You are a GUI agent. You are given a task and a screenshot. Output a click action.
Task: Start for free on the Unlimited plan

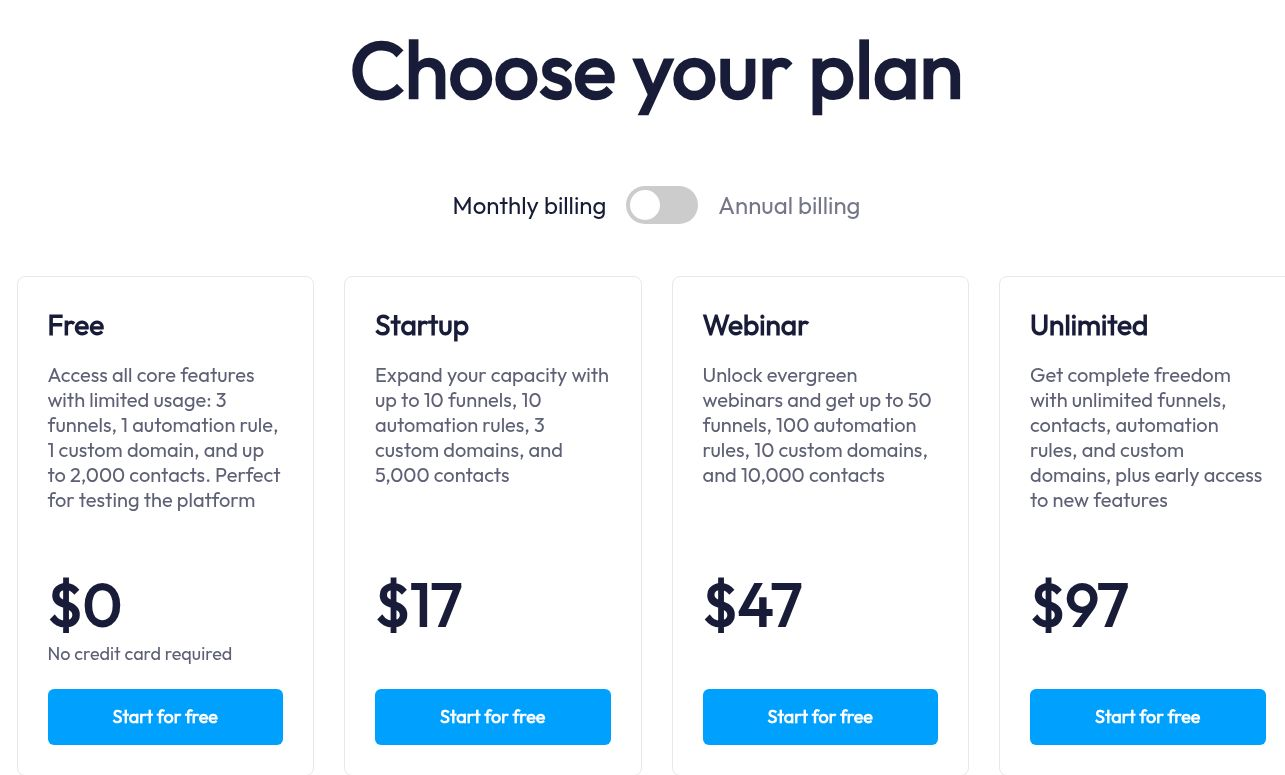point(1148,717)
